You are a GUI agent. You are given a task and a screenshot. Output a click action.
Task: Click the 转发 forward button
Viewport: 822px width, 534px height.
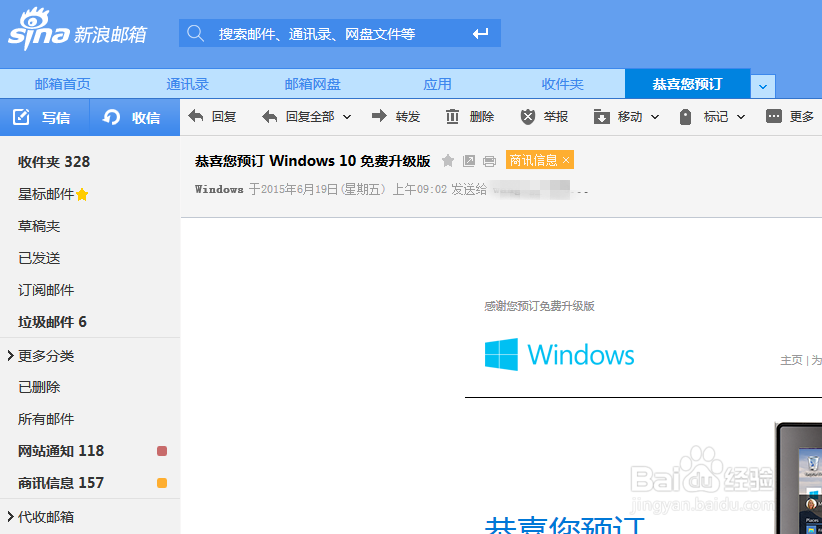396,116
